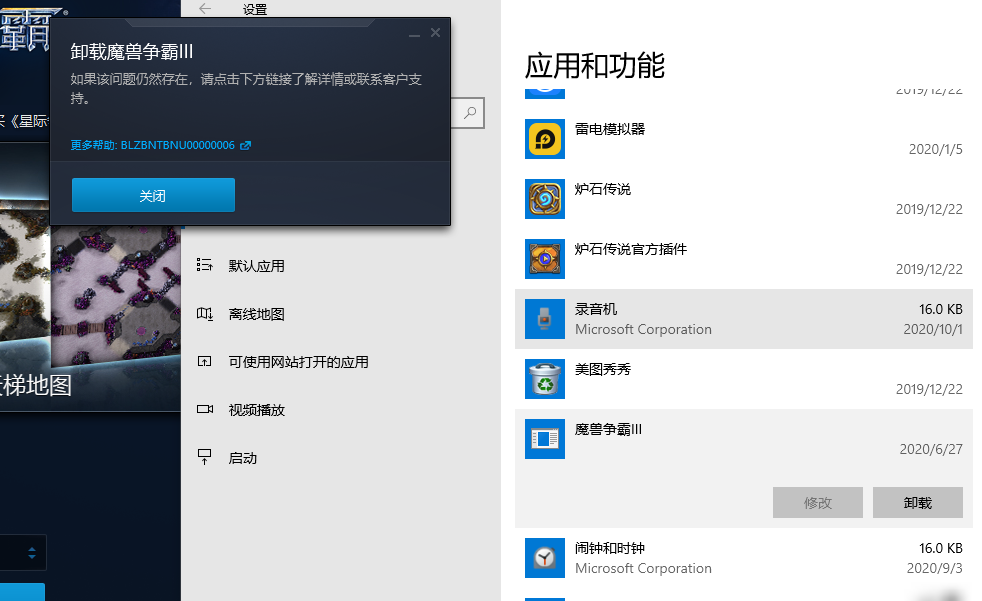Click the 离线地图 map icon
Image resolution: width=982 pixels, height=601 pixels.
coord(205,314)
